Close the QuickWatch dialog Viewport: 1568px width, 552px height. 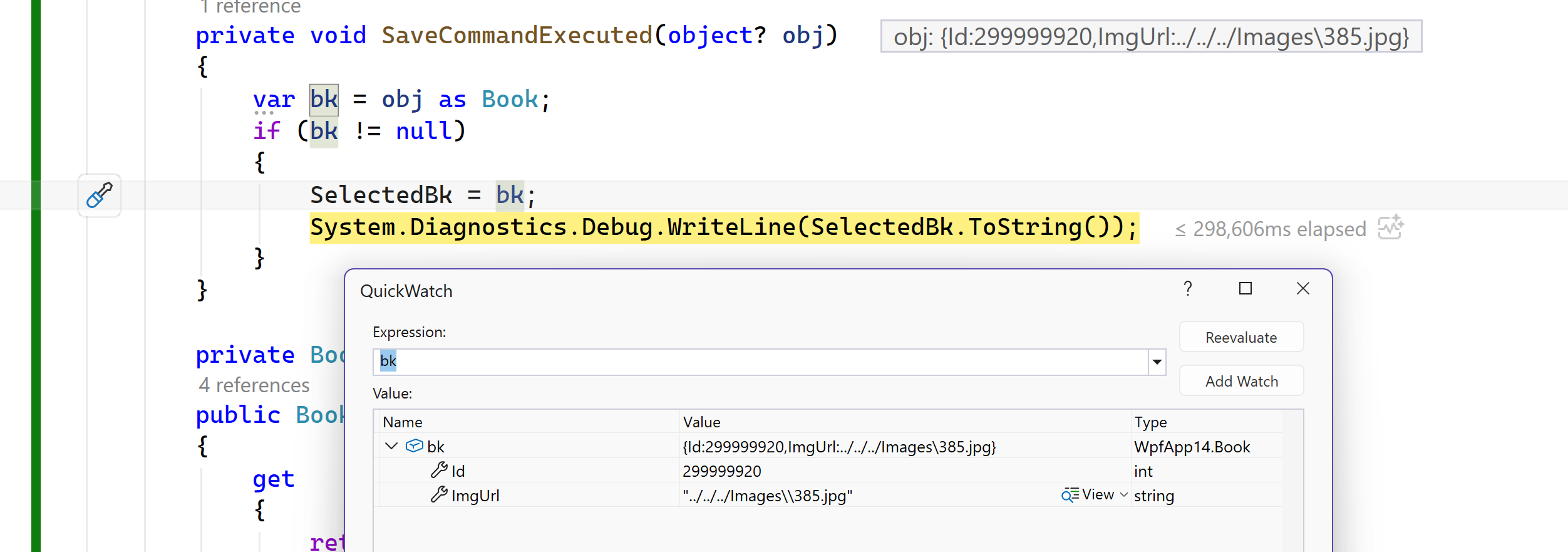tap(1303, 288)
